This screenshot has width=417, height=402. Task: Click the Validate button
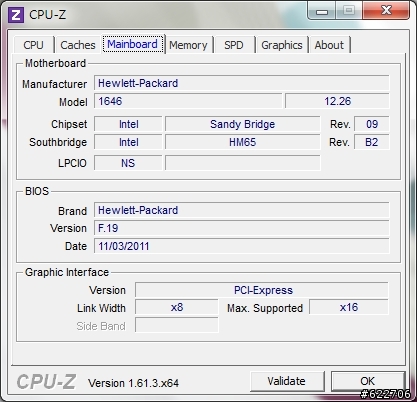pyautogui.click(x=287, y=381)
